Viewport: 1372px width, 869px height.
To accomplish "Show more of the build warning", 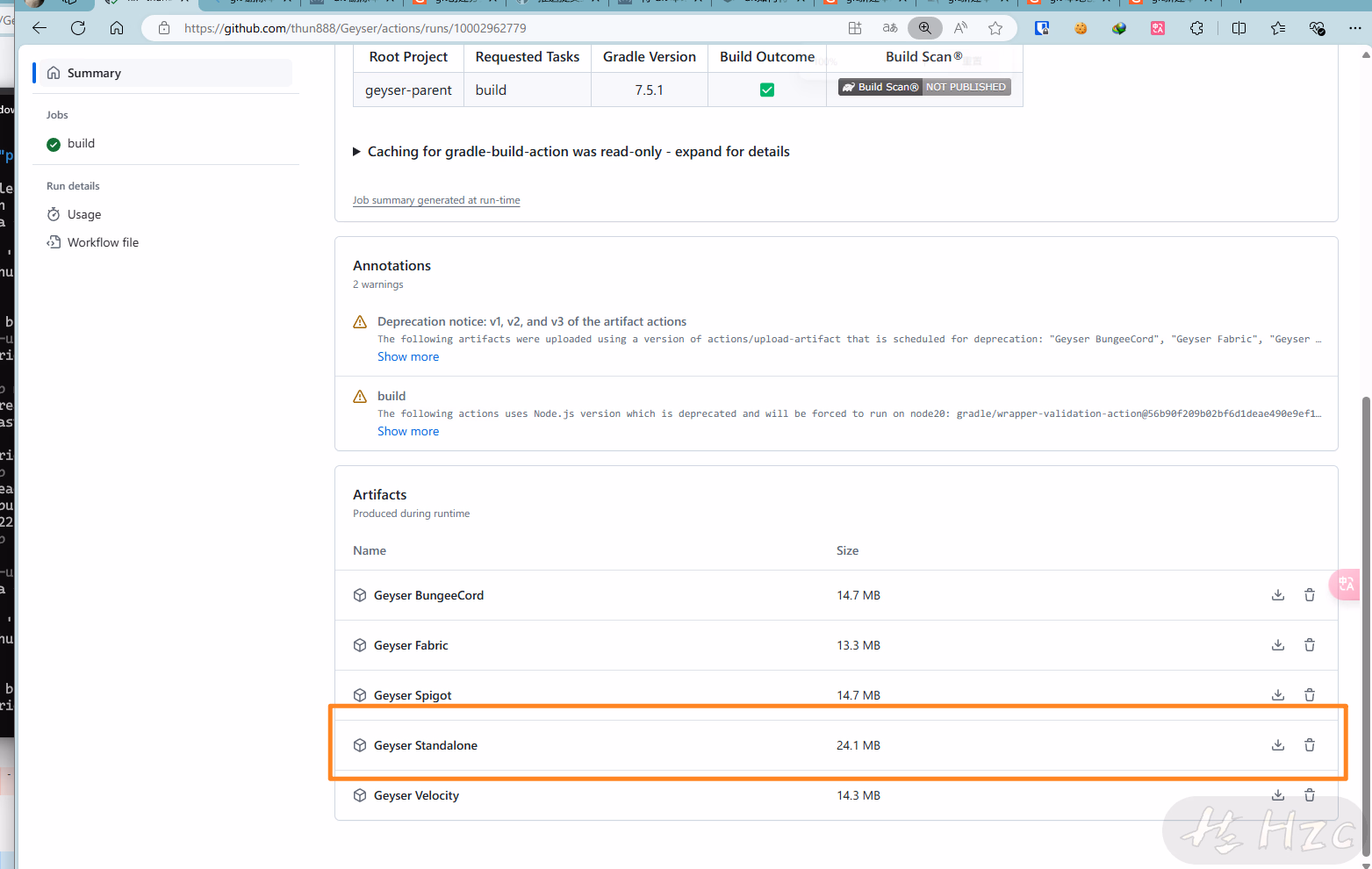I will [x=408, y=431].
